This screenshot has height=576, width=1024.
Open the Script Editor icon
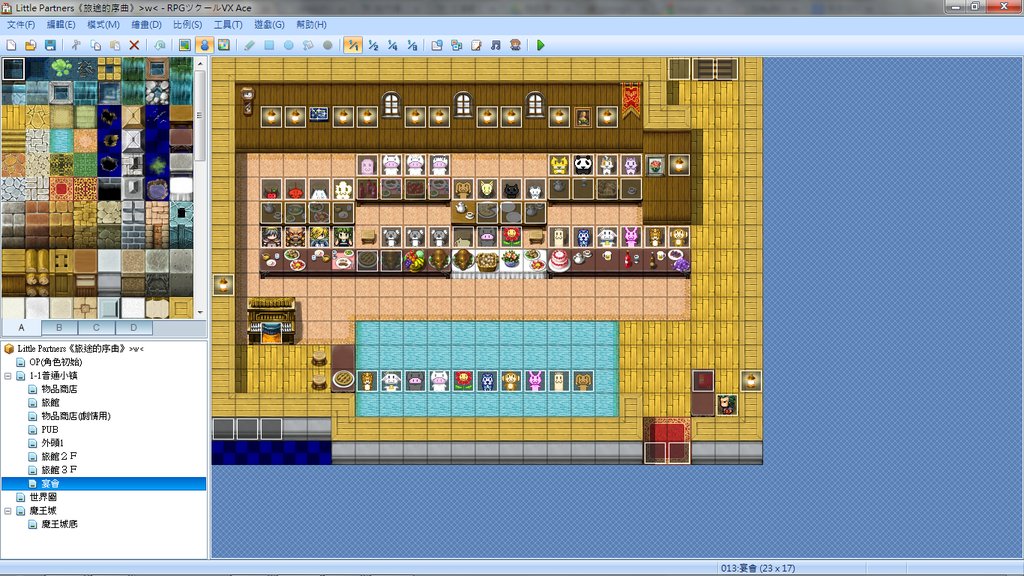[x=476, y=45]
